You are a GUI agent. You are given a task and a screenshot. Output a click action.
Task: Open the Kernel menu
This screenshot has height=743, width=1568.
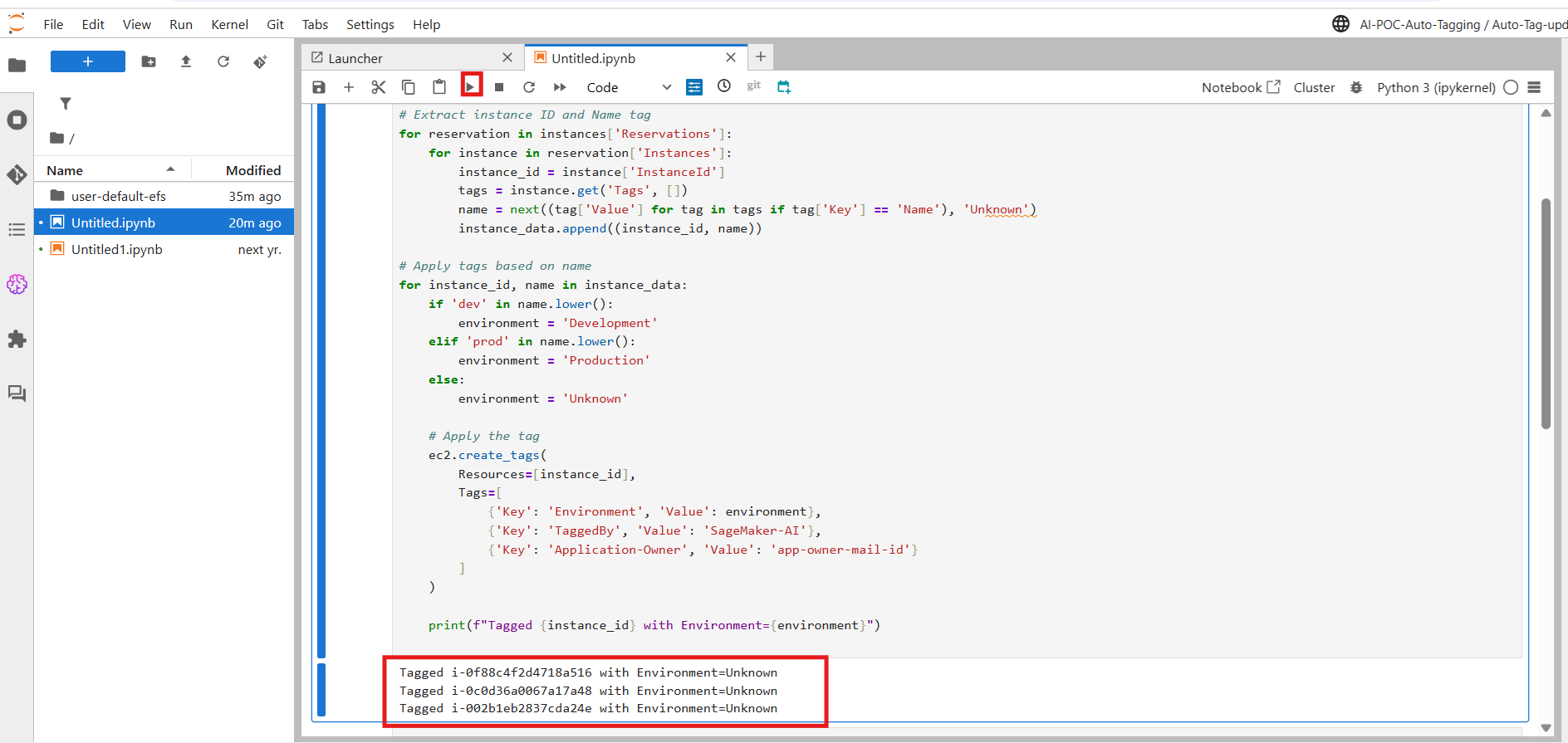click(230, 25)
